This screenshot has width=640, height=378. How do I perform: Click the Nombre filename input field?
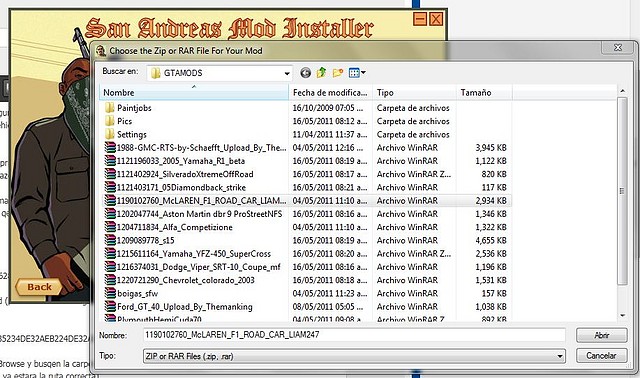click(354, 335)
